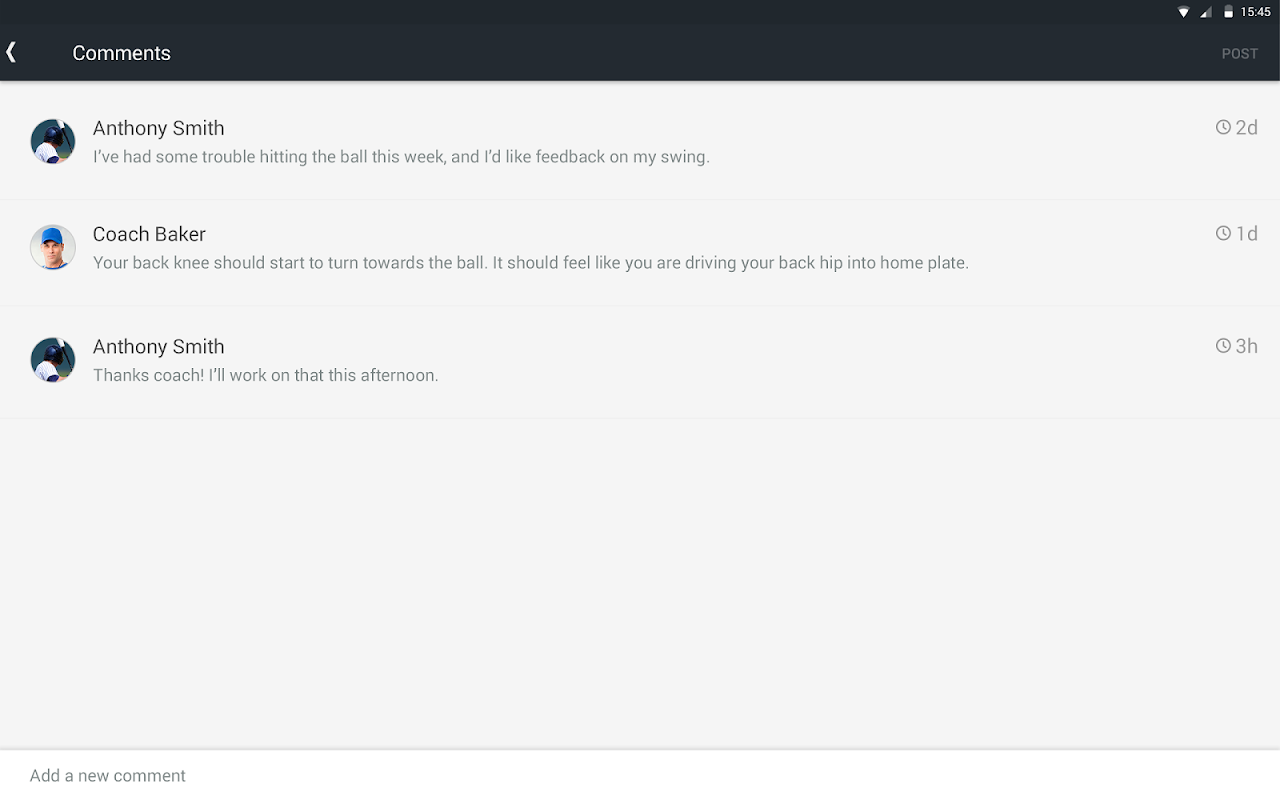
Task: Go back using the left chevron arrow
Action: click(x=11, y=52)
